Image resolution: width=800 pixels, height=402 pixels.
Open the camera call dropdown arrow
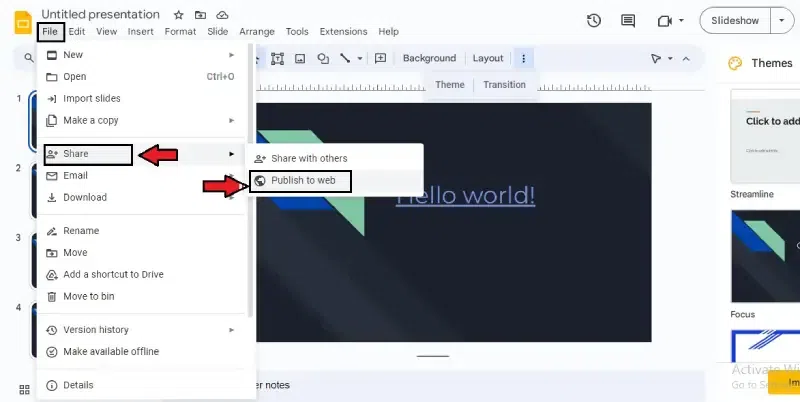(681, 21)
